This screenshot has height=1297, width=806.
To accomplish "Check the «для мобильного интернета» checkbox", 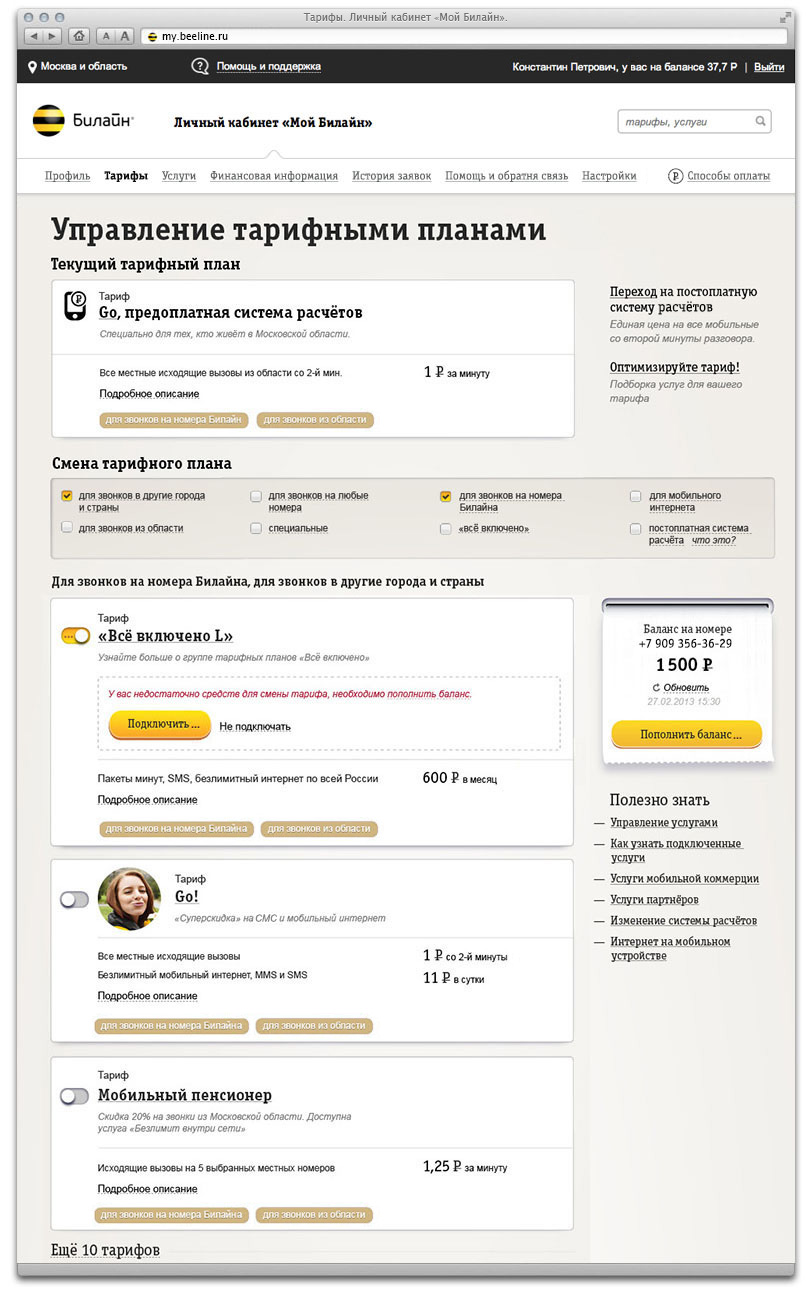I will tap(636, 496).
